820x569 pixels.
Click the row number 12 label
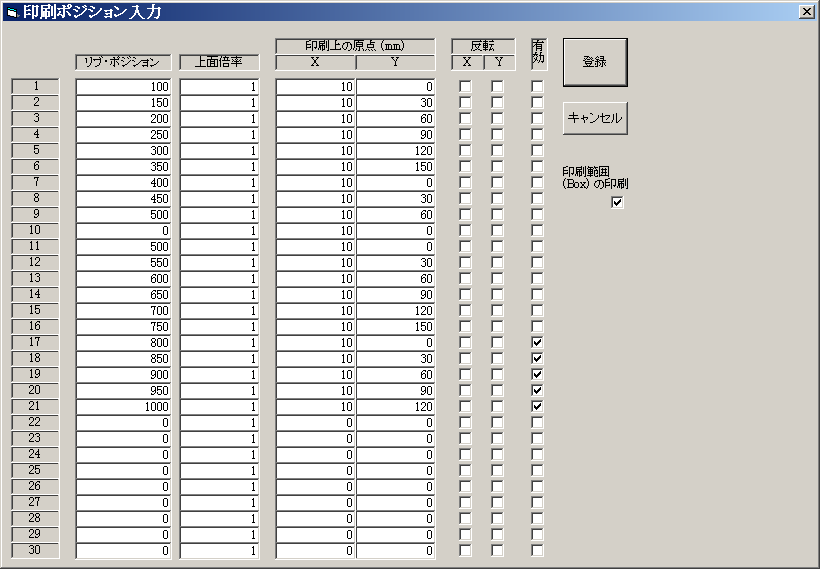click(x=36, y=262)
